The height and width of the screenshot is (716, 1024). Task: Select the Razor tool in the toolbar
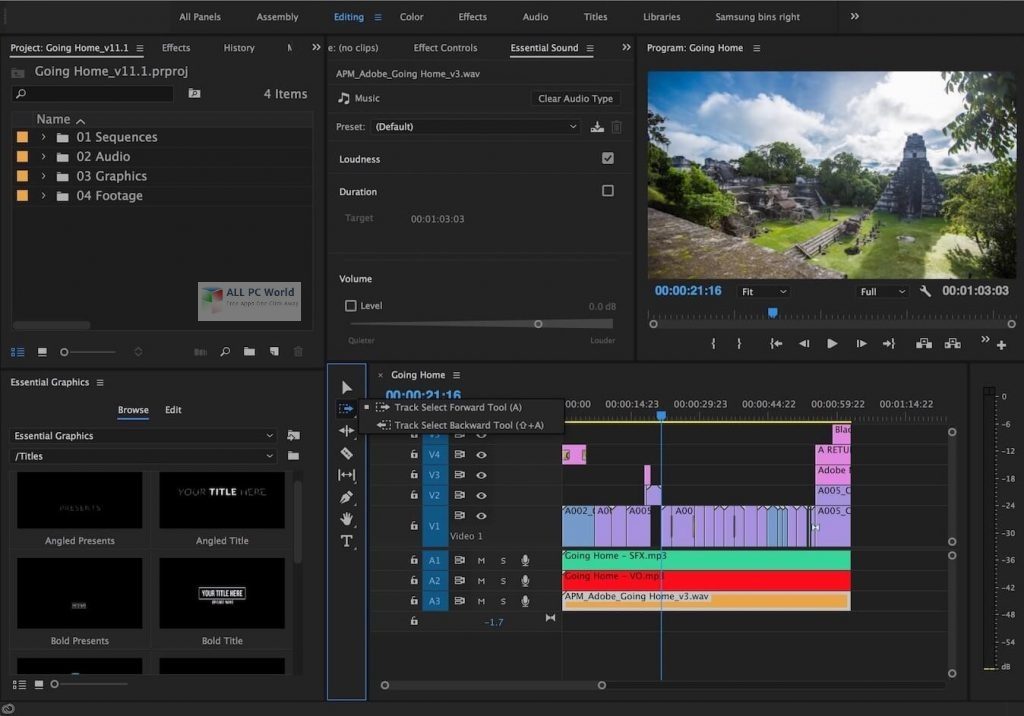pyautogui.click(x=346, y=453)
